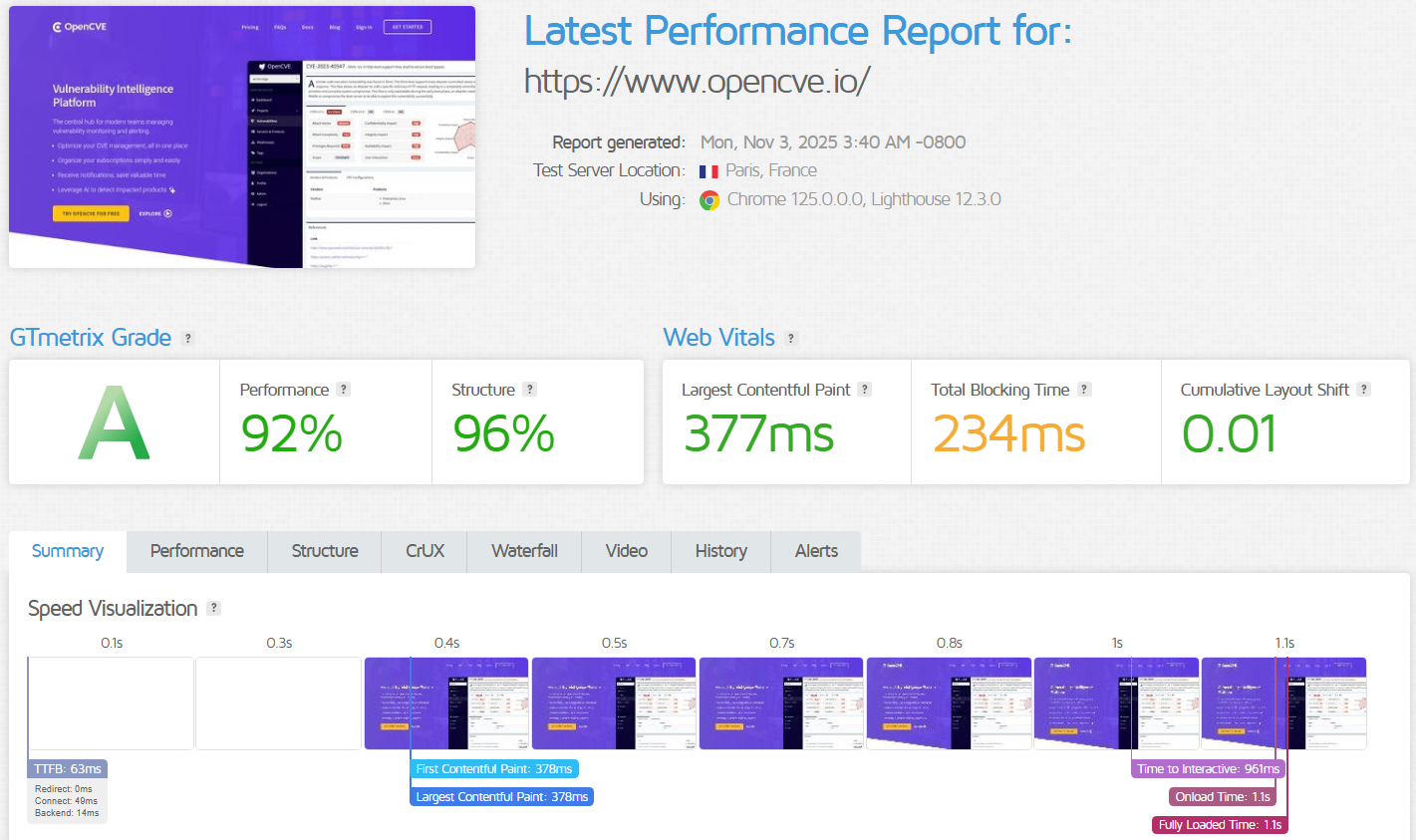
Task: Open the Performance tab
Action: (x=197, y=551)
